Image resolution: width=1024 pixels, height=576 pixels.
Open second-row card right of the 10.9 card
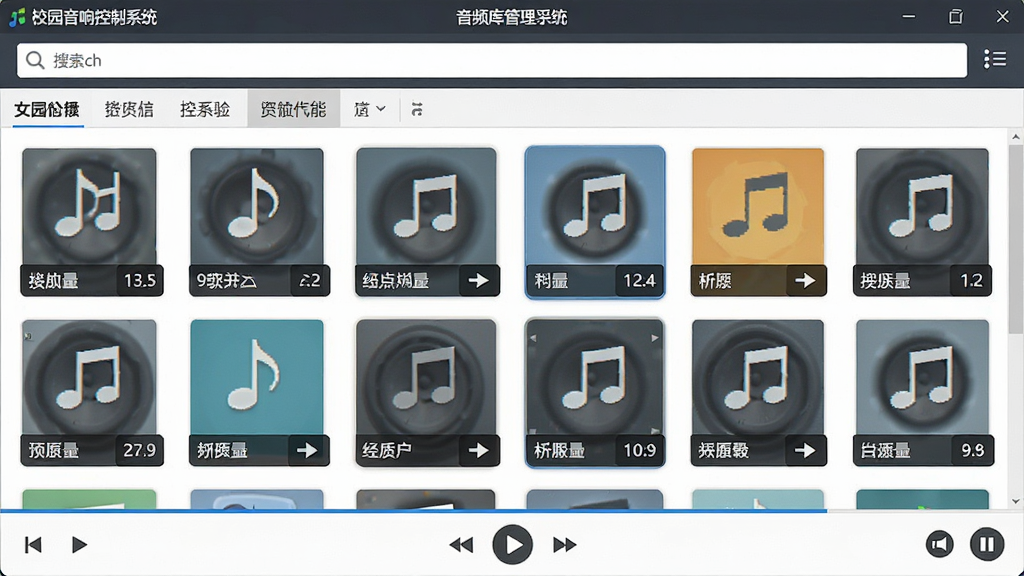click(758, 392)
